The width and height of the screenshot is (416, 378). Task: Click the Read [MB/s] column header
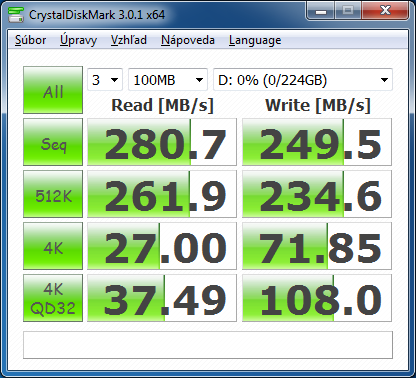click(x=162, y=105)
